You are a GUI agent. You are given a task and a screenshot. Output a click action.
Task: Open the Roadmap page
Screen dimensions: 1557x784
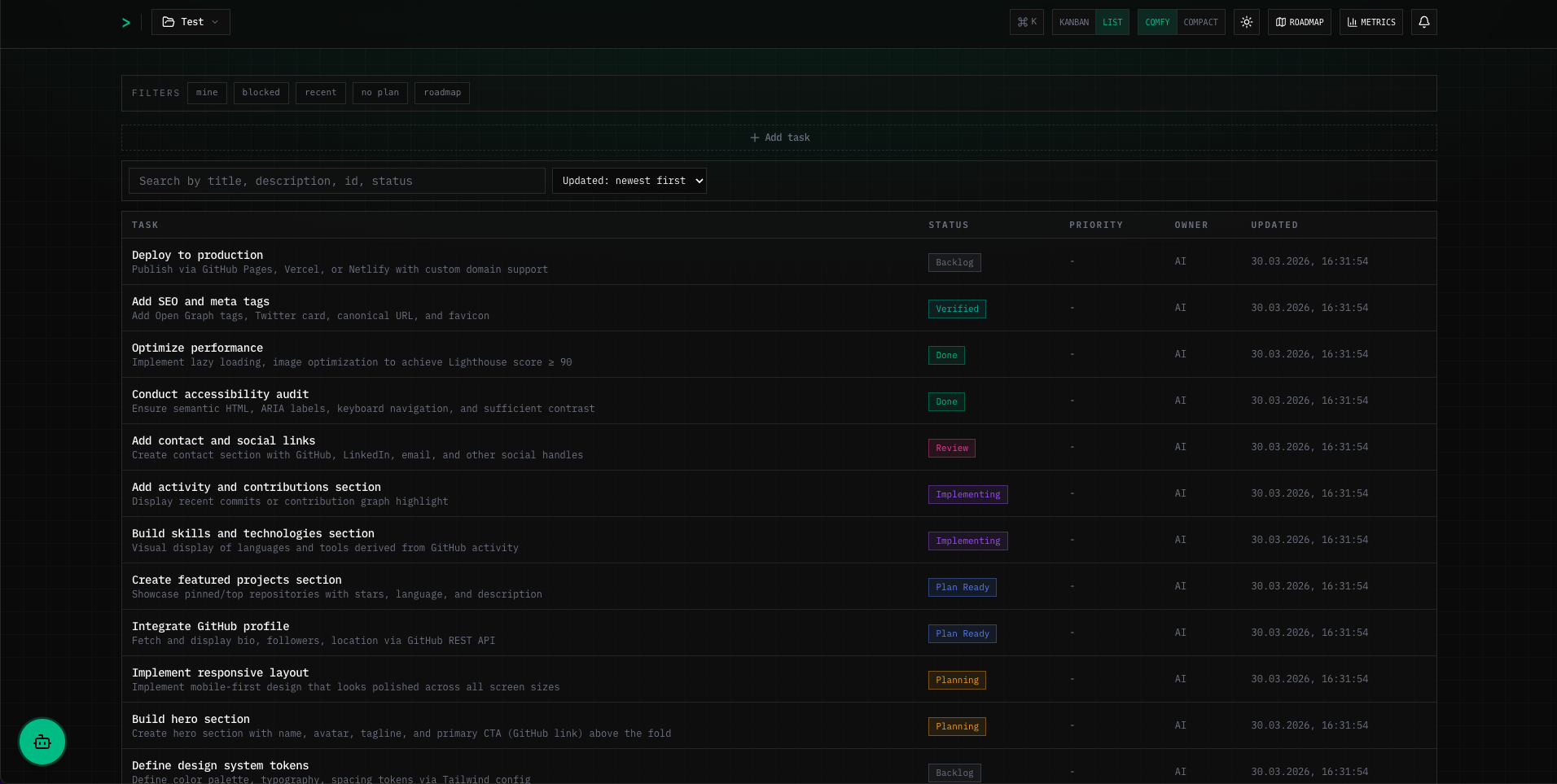1300,22
